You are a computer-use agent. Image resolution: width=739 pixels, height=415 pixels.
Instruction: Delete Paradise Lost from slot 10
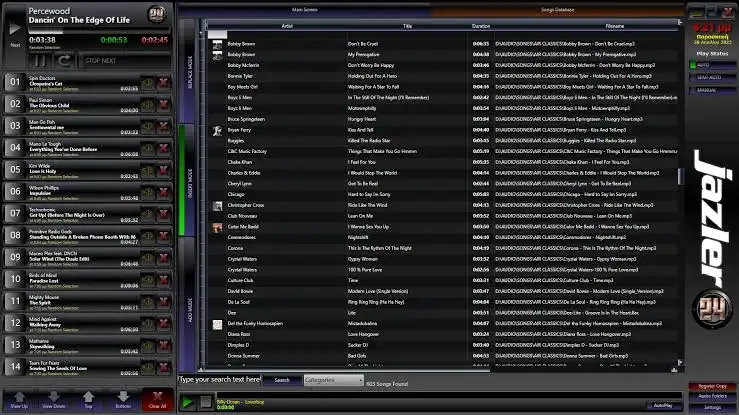click(164, 280)
